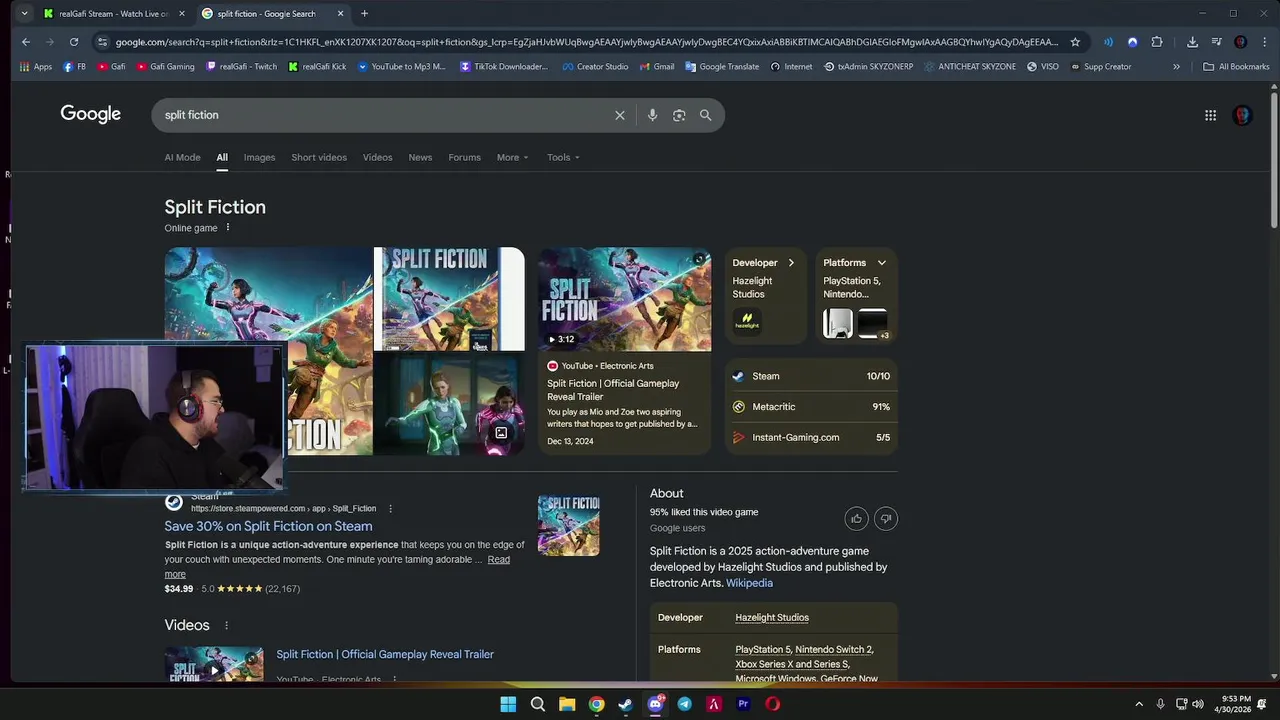Select the Forums tab
The height and width of the screenshot is (720, 1280).
pyautogui.click(x=464, y=157)
